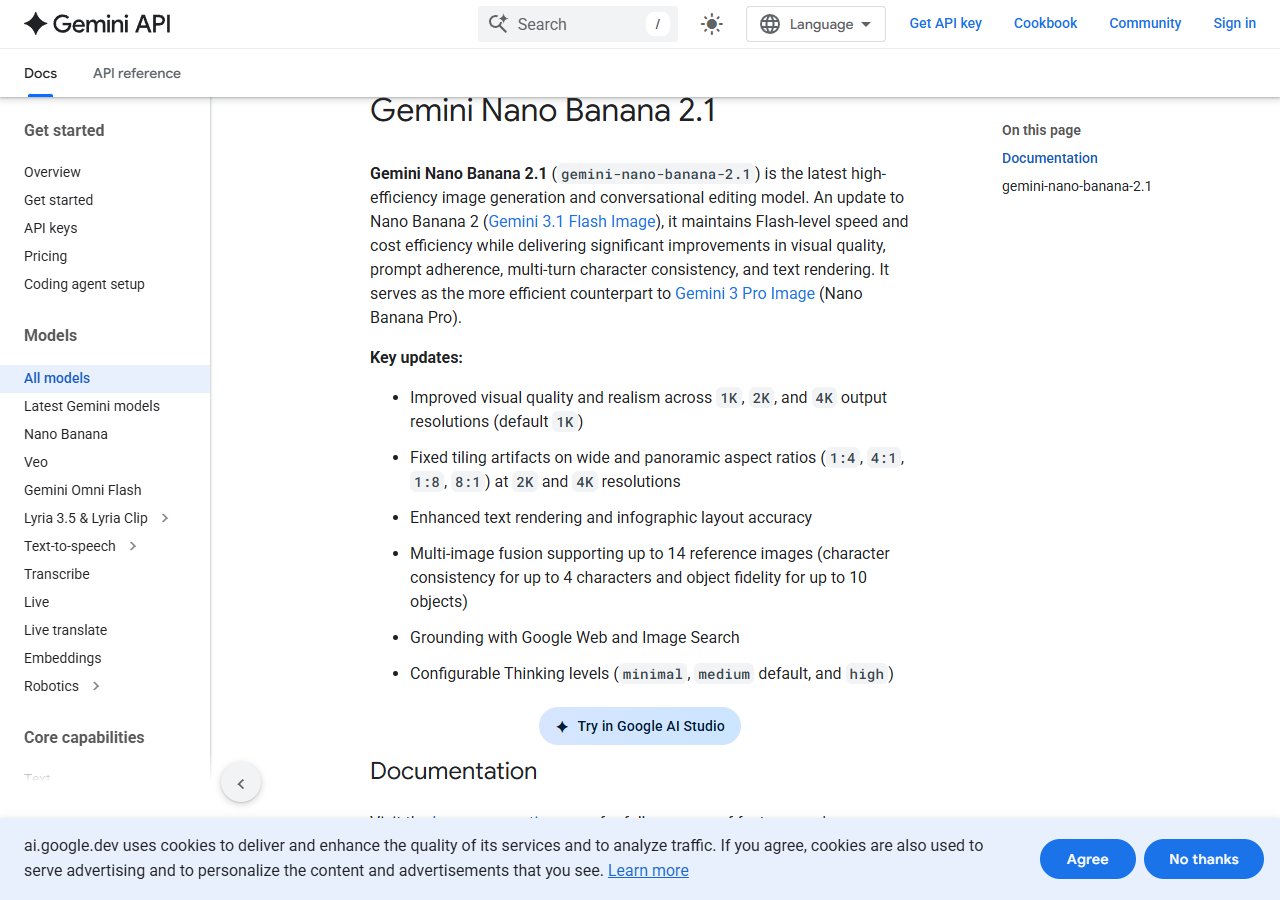Click the search magnifier icon
1280x900 pixels.
(498, 24)
